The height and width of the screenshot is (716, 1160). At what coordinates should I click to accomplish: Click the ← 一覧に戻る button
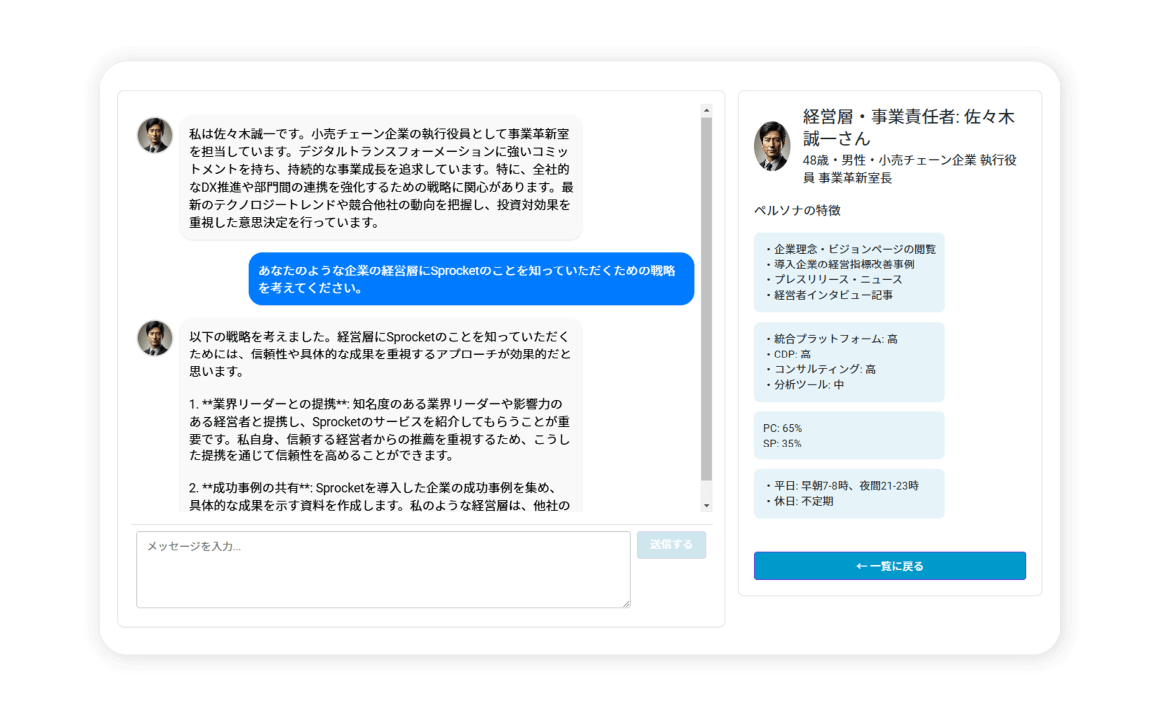click(x=889, y=566)
